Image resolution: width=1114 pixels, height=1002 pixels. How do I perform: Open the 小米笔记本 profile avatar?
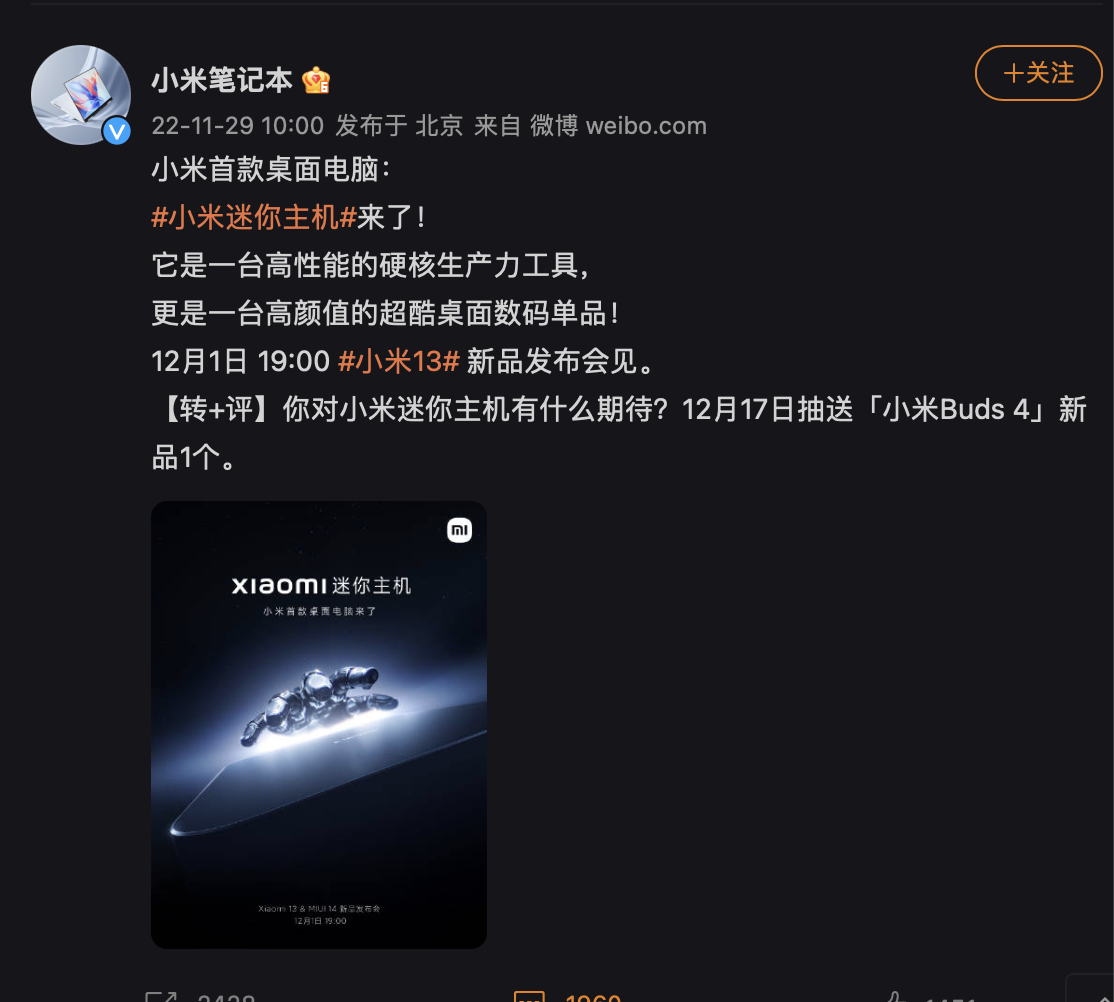point(81,95)
